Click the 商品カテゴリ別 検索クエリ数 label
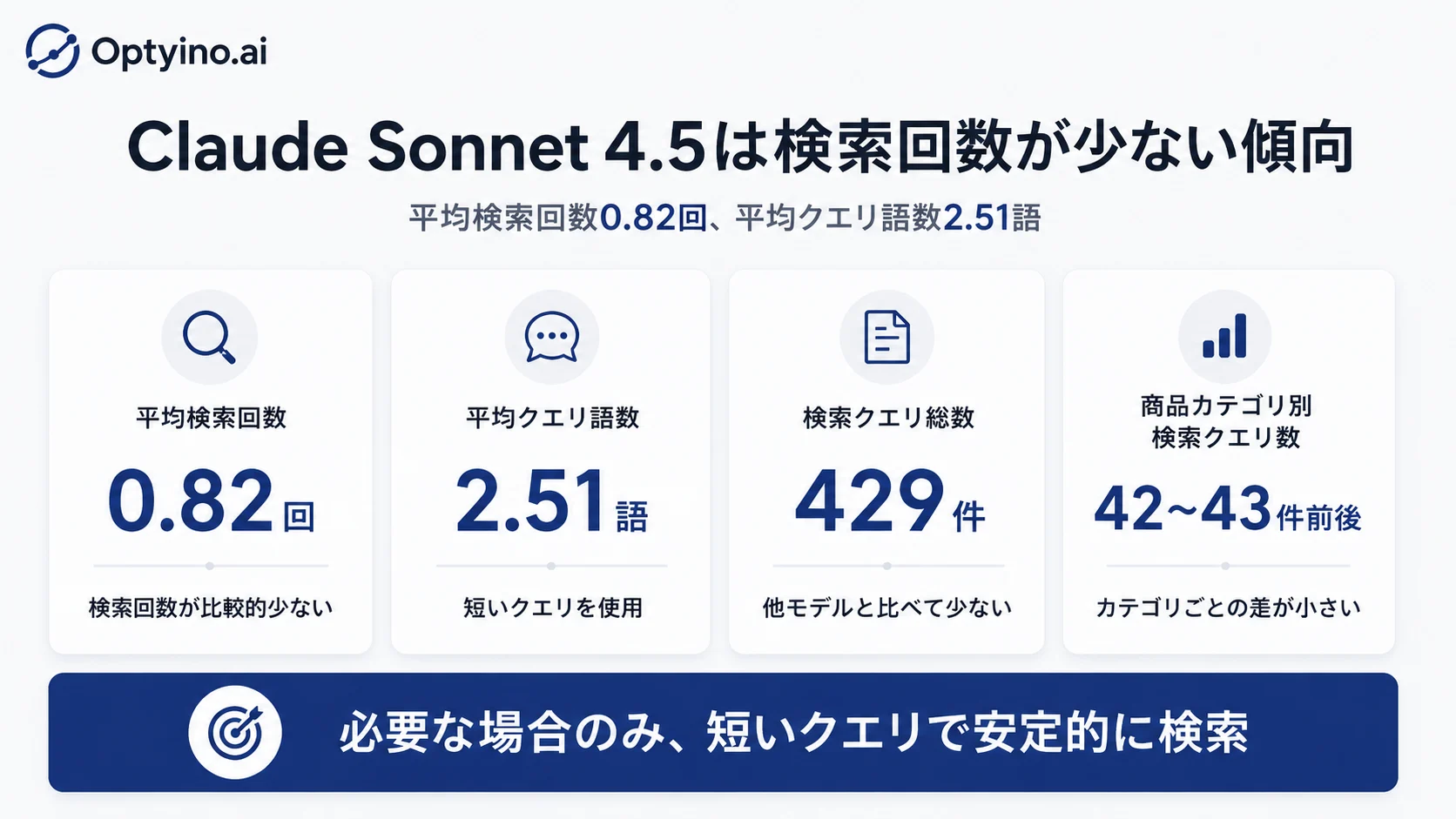Screen dimensions: 1456x819 coord(1226,421)
